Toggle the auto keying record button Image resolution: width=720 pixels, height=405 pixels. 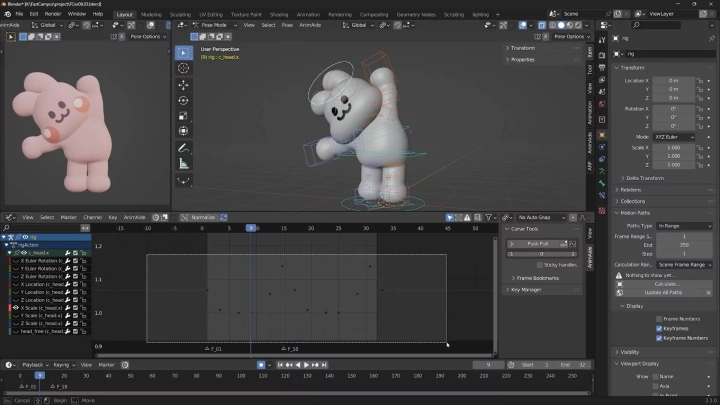coord(261,365)
